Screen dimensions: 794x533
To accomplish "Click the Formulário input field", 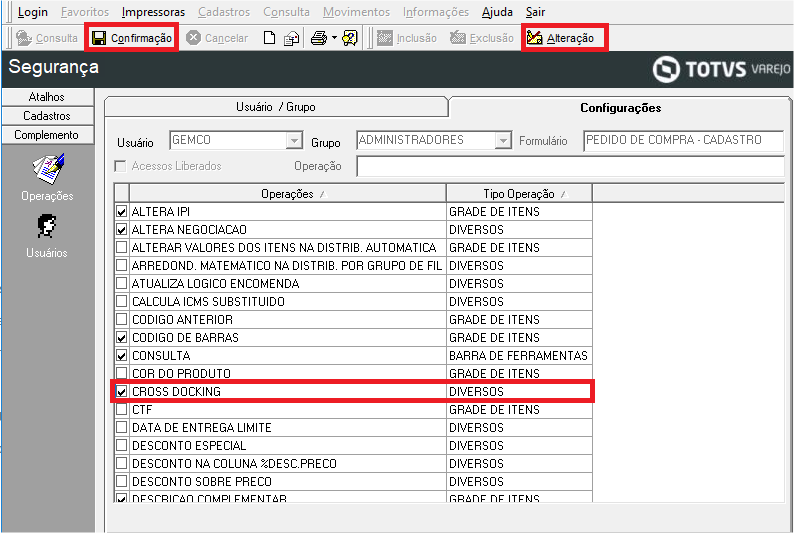I will click(x=683, y=140).
